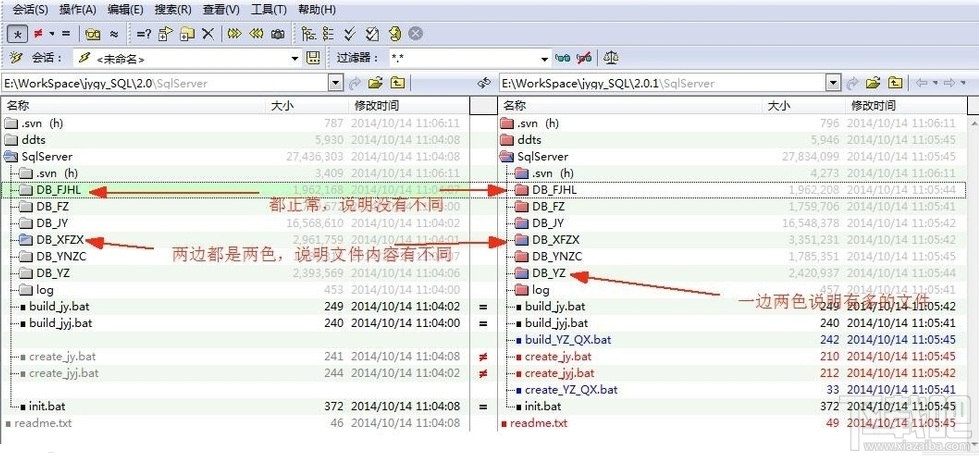Click left pane Browse folder icon
The image size is (979, 456).
click(375, 82)
